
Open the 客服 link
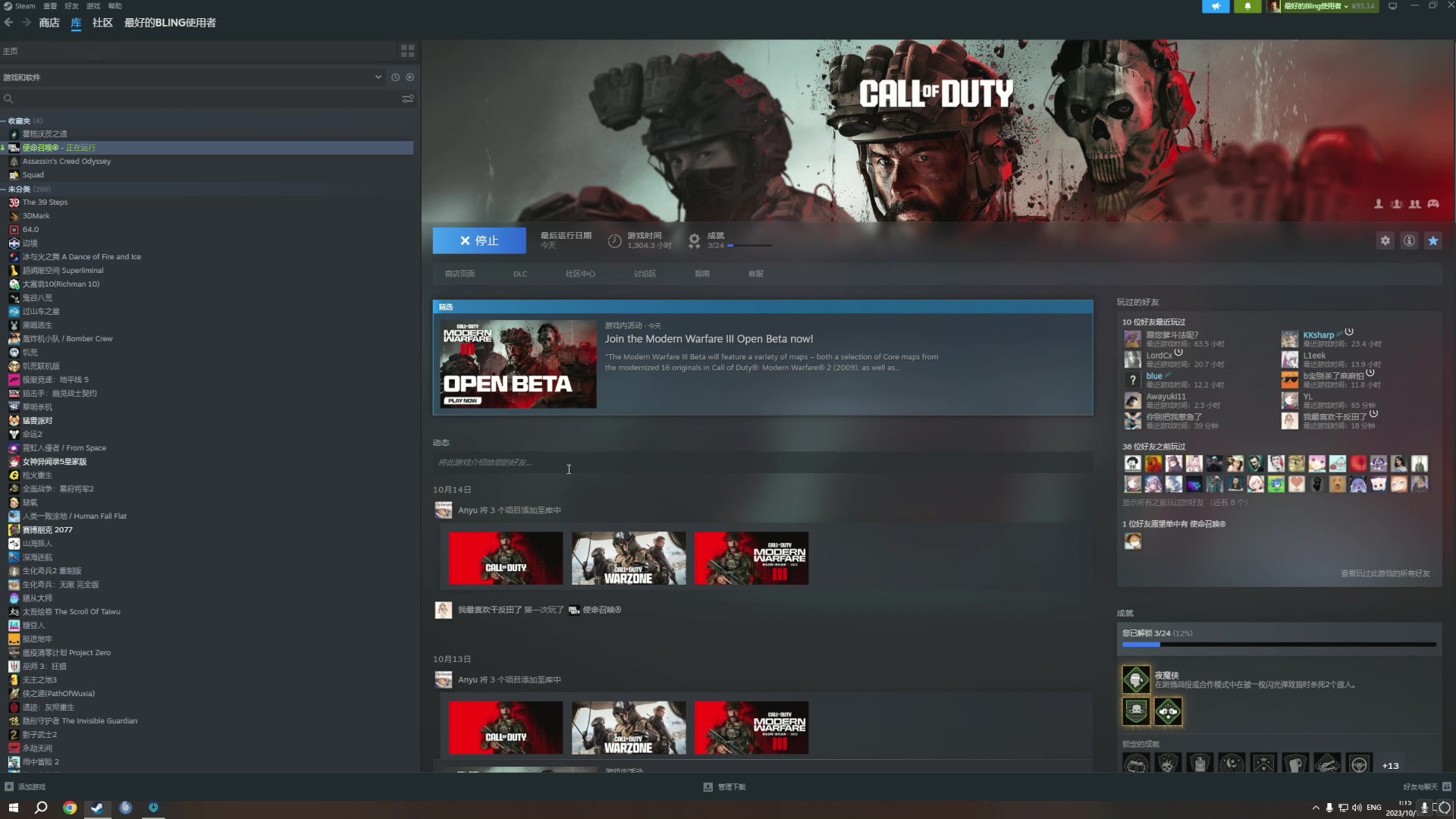[755, 274]
